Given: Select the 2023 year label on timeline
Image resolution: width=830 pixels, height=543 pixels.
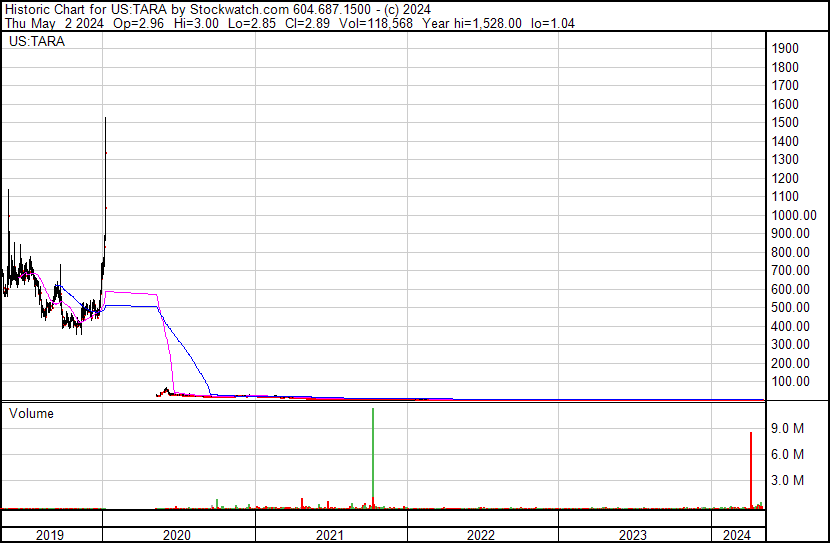Looking at the screenshot, I should 633,535.
